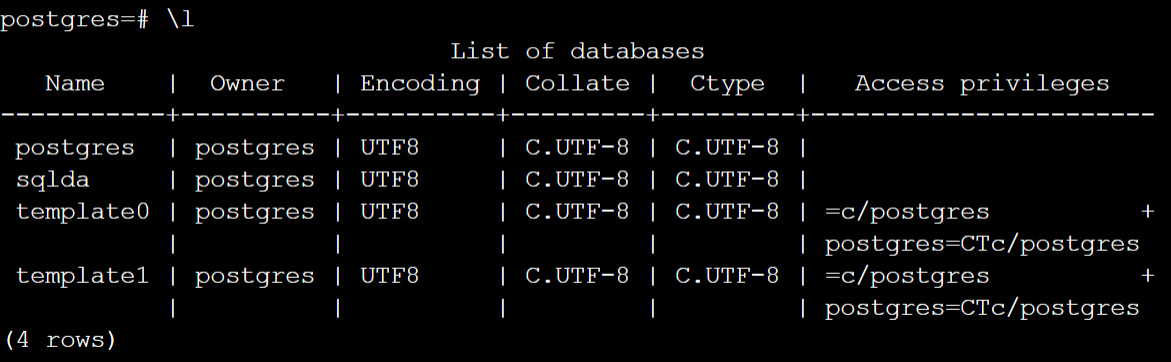Select the postgres database name

coord(75,148)
